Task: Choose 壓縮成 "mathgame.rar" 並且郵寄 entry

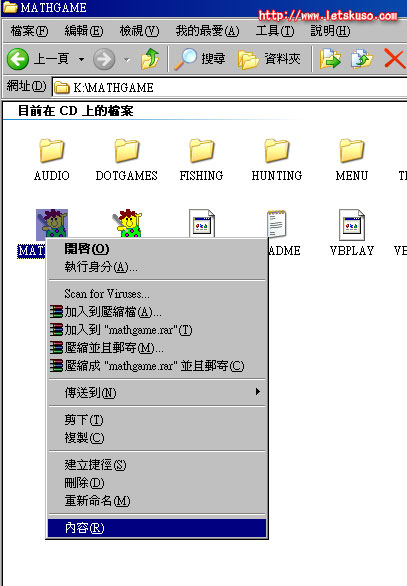Action: [x=157, y=366]
